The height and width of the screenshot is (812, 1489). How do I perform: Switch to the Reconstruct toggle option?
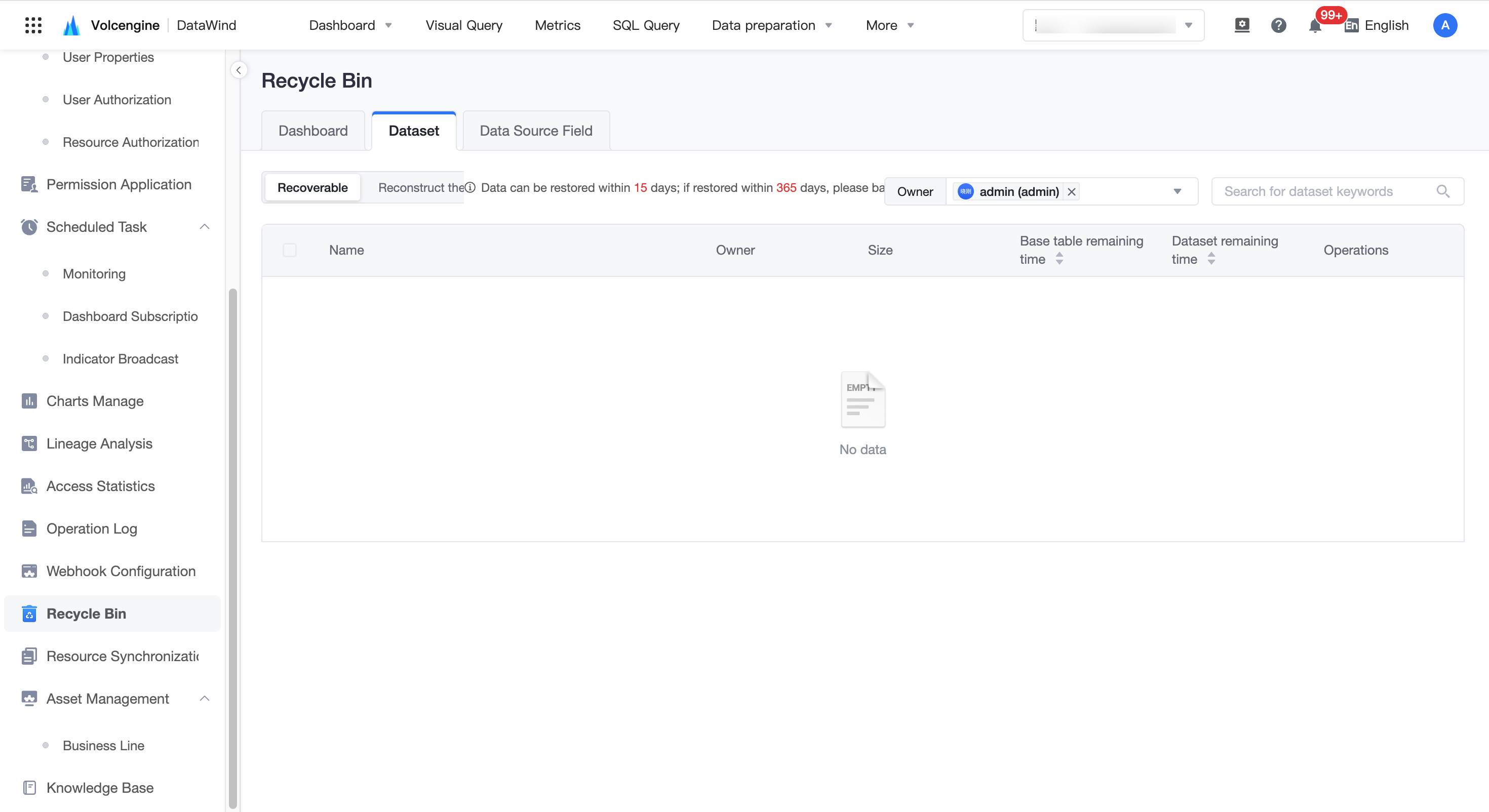point(421,187)
